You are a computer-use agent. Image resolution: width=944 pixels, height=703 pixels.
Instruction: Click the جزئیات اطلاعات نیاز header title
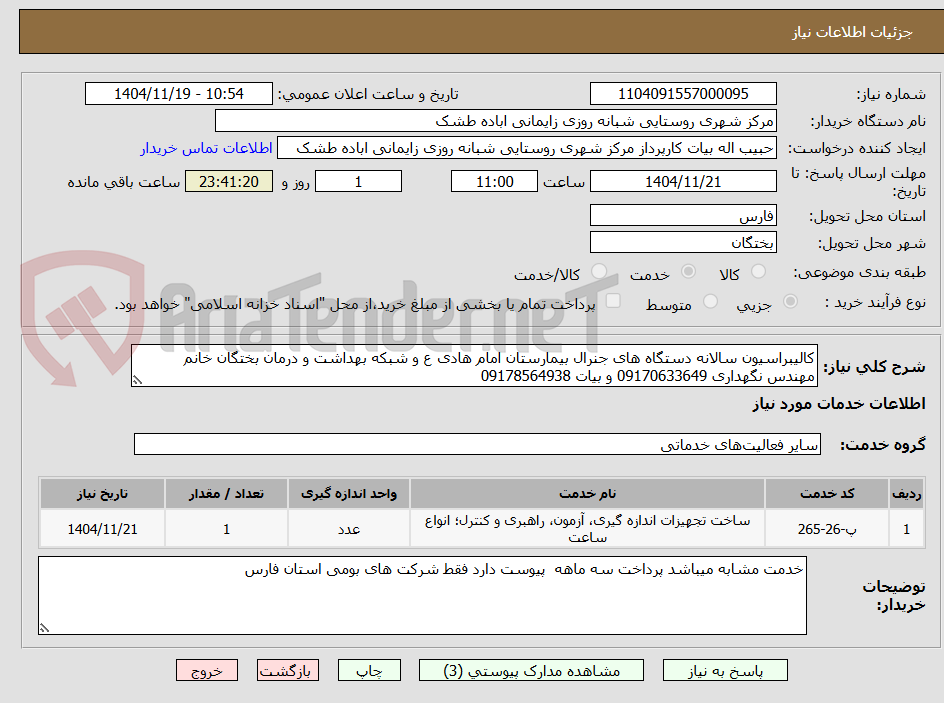pos(852,33)
